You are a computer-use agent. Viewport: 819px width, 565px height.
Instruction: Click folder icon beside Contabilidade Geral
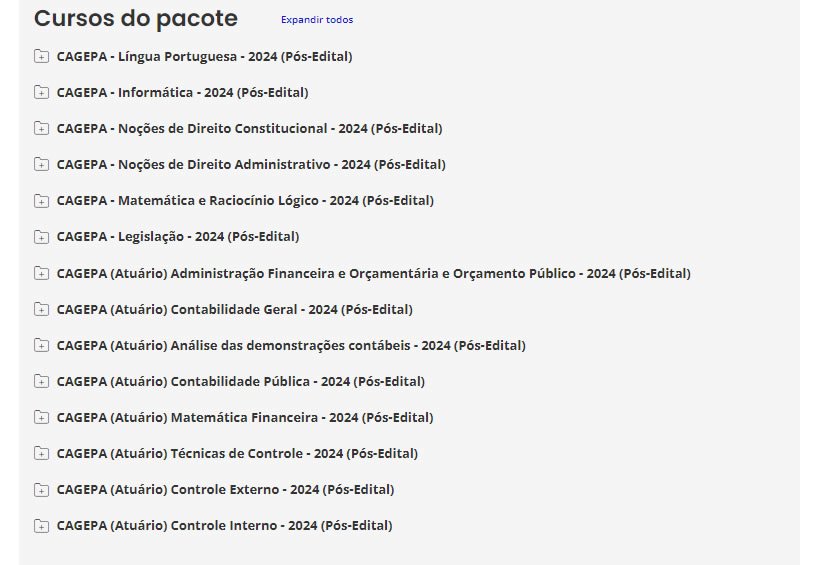click(x=41, y=310)
